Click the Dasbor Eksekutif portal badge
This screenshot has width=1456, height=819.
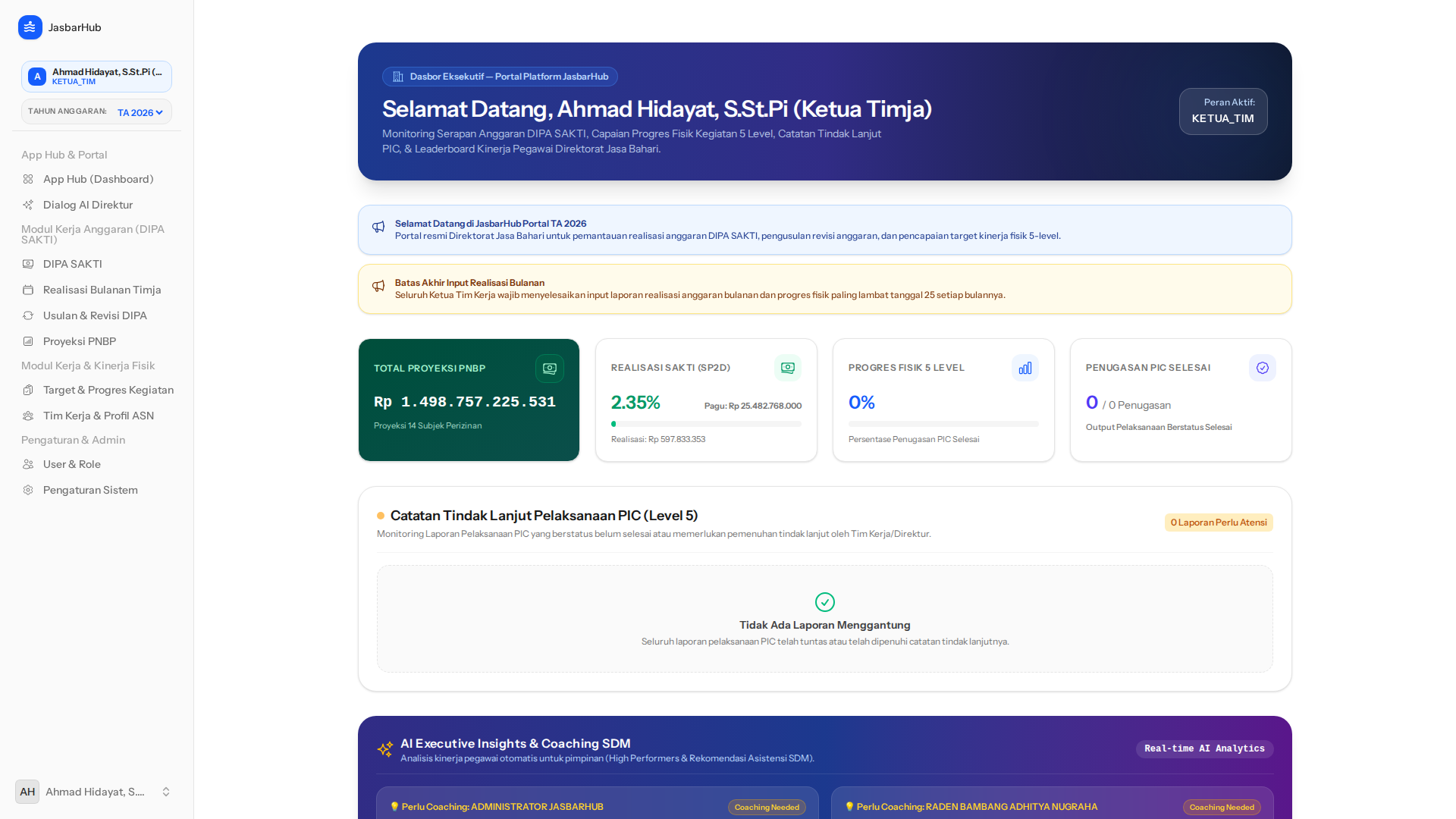click(x=500, y=77)
